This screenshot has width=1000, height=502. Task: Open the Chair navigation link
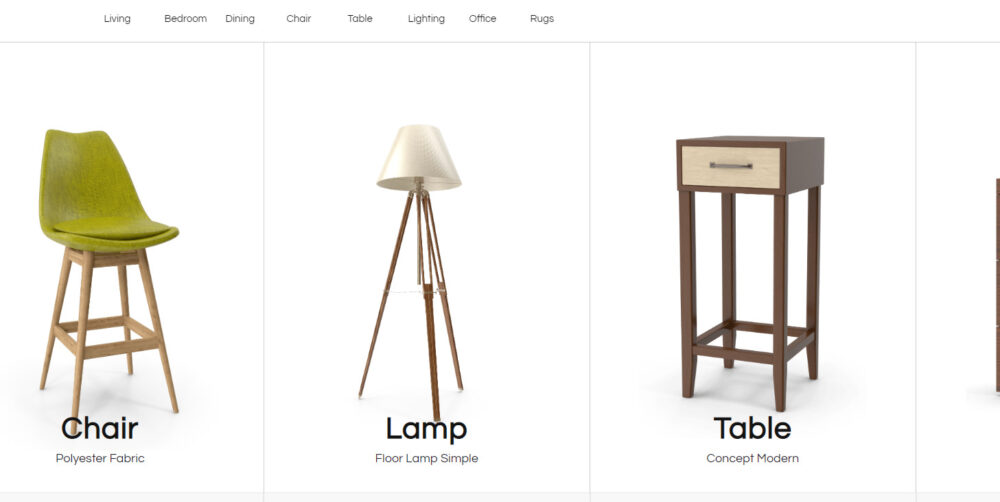(298, 19)
